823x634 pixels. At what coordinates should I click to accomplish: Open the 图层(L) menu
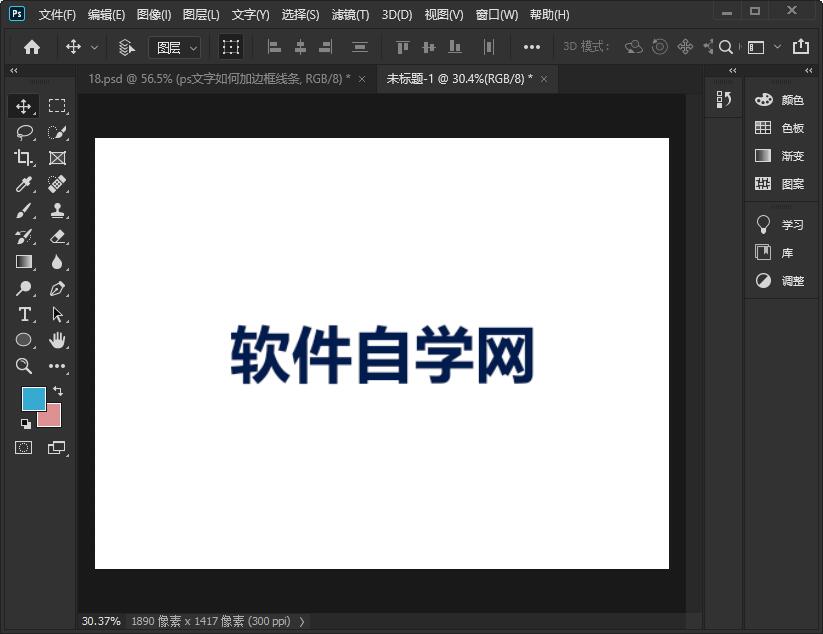201,15
